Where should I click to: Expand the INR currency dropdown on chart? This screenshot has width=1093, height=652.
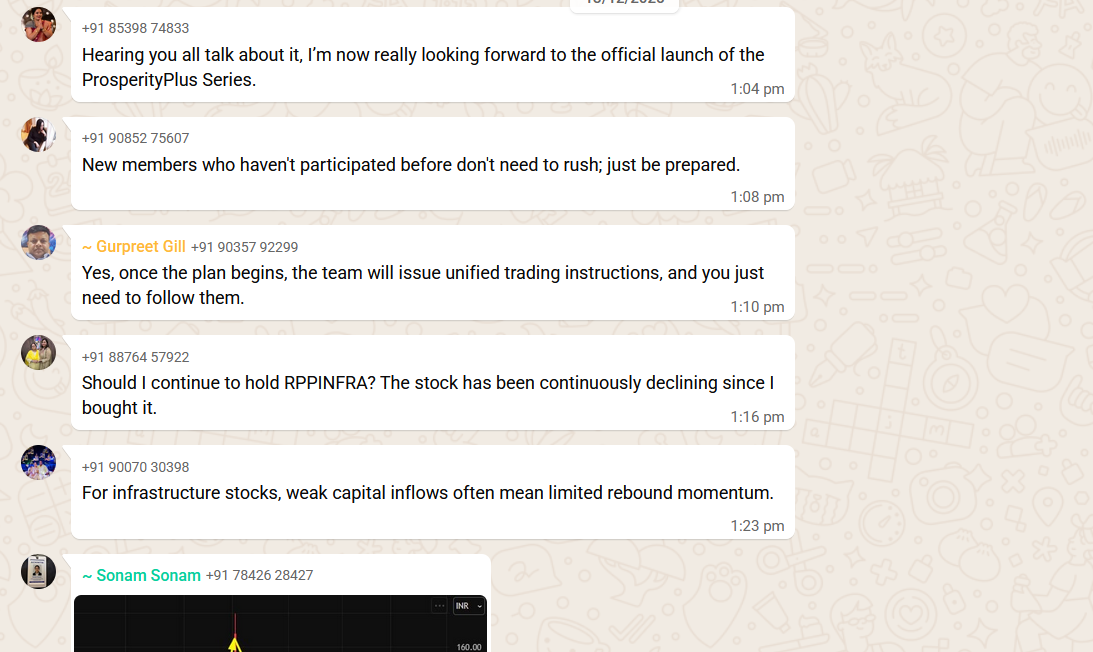(x=468, y=606)
